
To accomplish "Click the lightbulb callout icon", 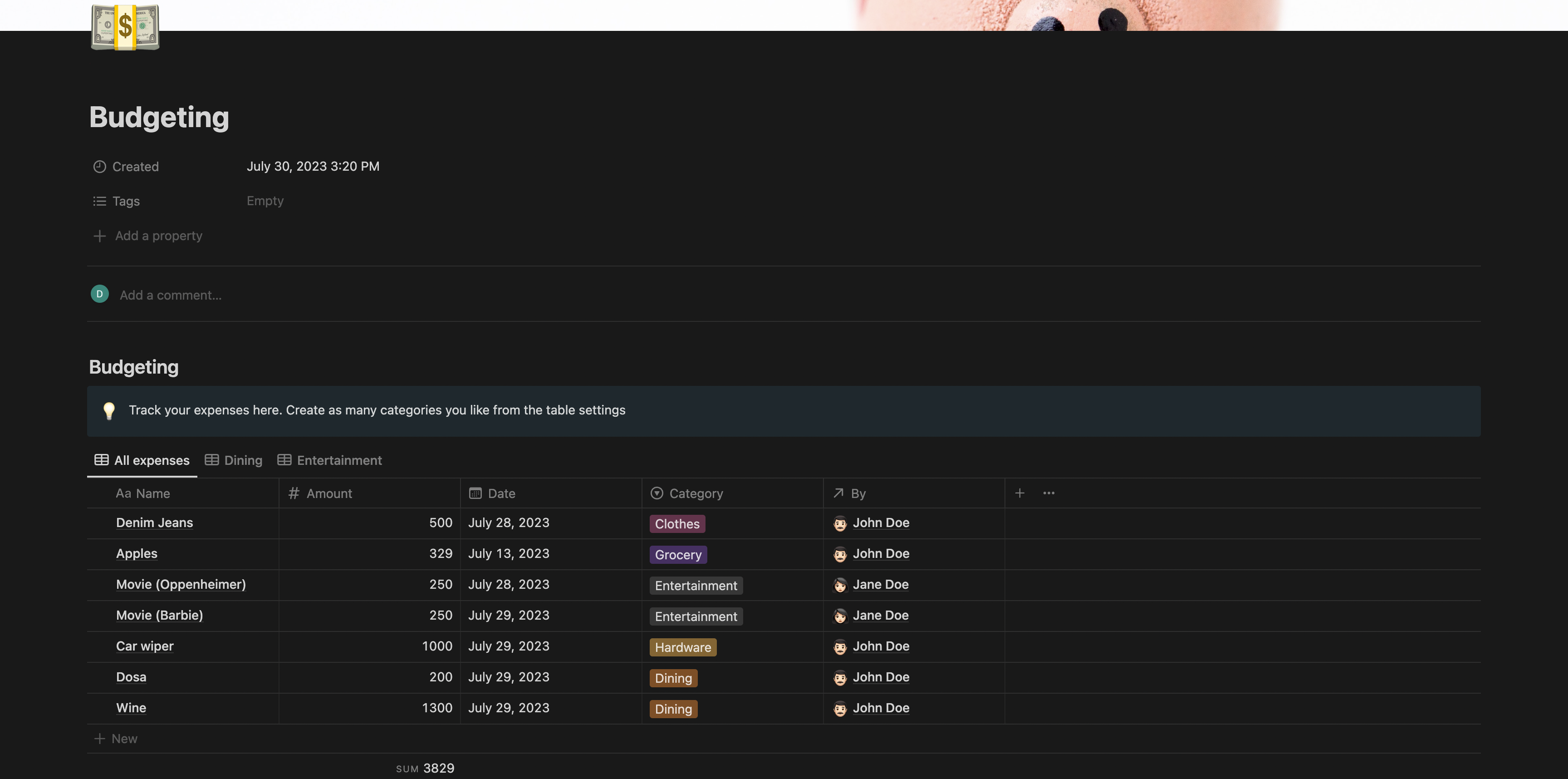I will (x=109, y=410).
